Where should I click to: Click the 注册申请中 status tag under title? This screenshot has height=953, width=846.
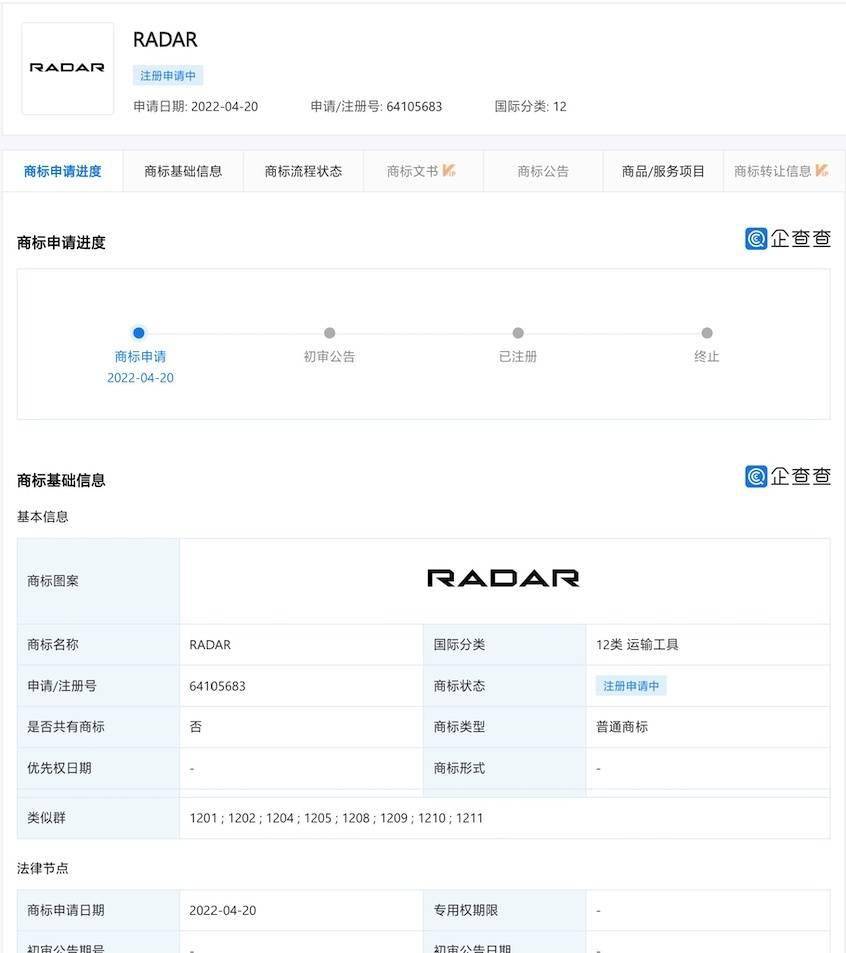click(168, 75)
